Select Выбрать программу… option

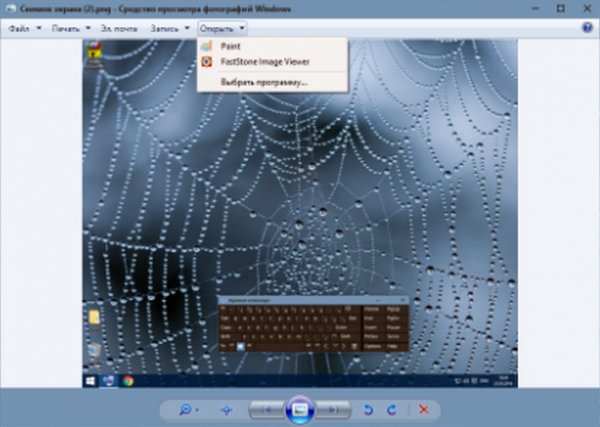click(272, 82)
